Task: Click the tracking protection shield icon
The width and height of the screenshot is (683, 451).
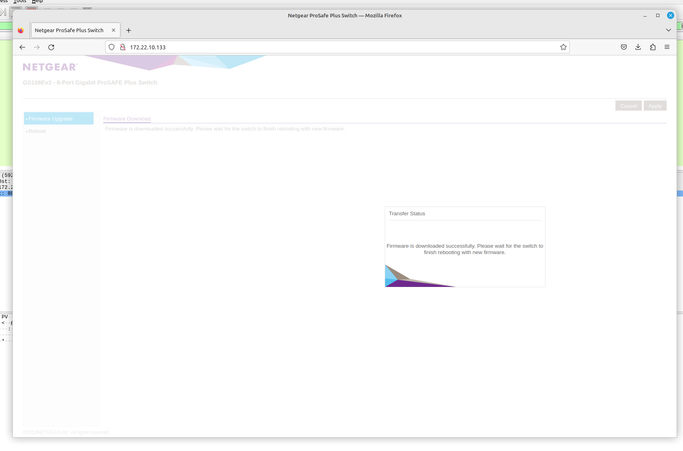Action: pyautogui.click(x=112, y=47)
